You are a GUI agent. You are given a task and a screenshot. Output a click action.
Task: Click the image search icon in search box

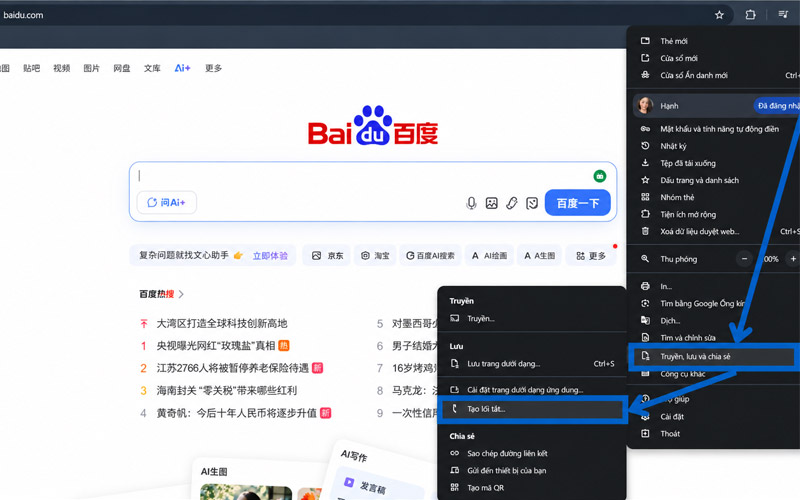click(x=491, y=204)
